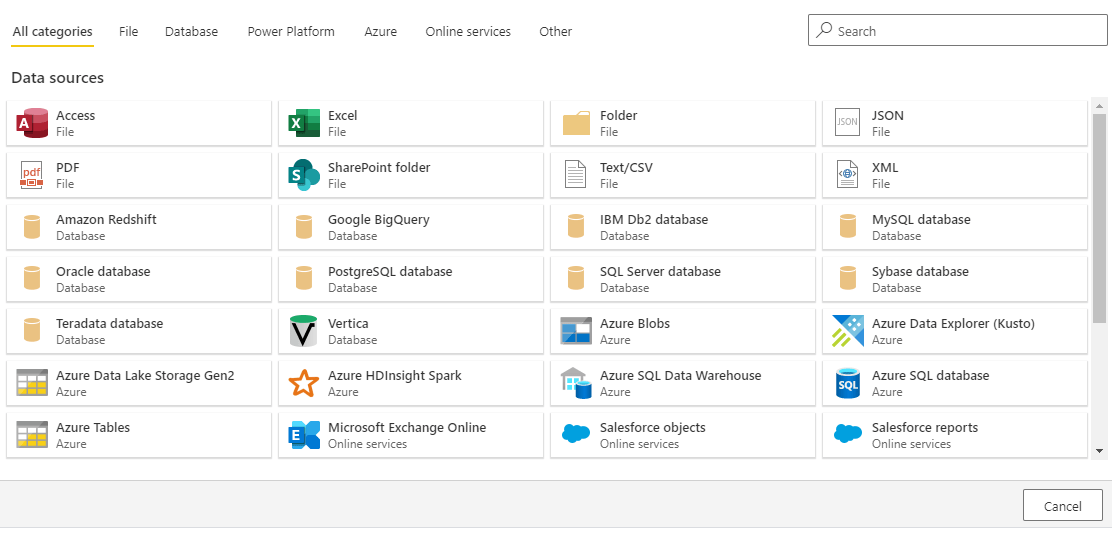Image resolution: width=1112 pixels, height=533 pixels.
Task: Click the XML file icon
Action: (x=847, y=175)
